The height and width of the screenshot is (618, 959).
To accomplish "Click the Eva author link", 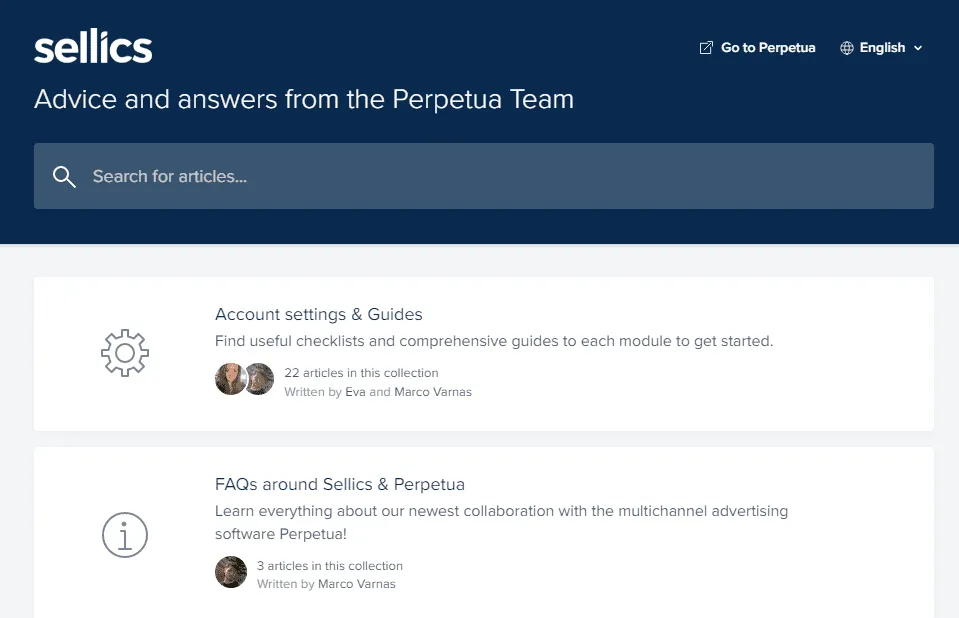I will (356, 392).
